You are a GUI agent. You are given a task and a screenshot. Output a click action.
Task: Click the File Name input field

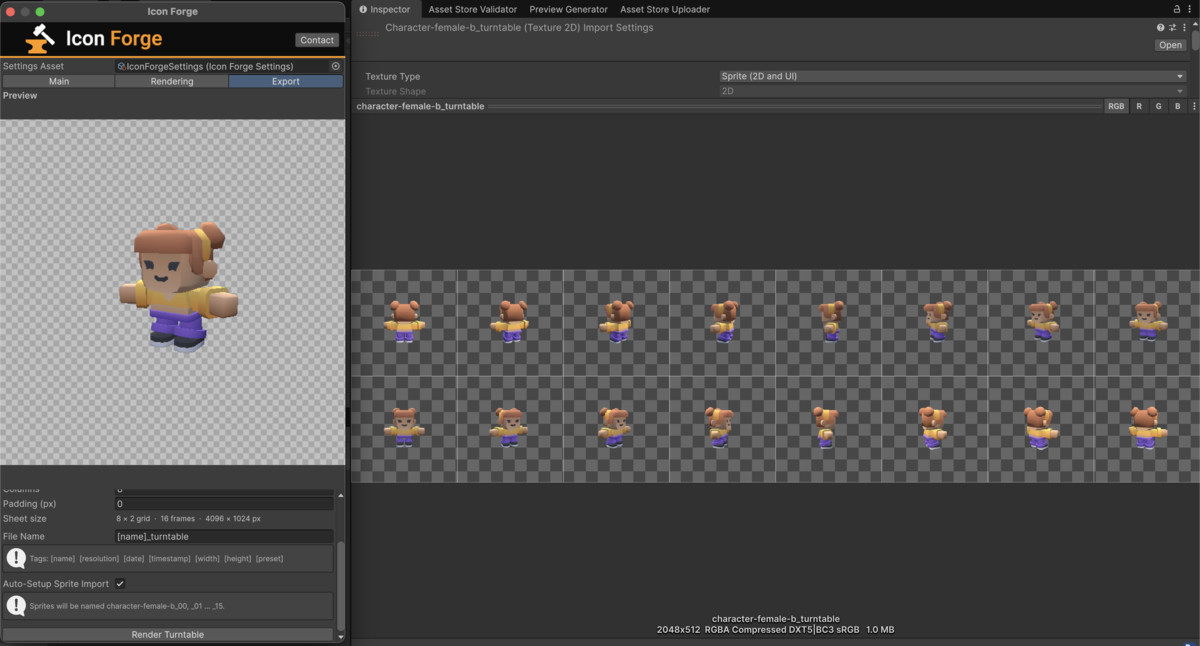(x=224, y=537)
